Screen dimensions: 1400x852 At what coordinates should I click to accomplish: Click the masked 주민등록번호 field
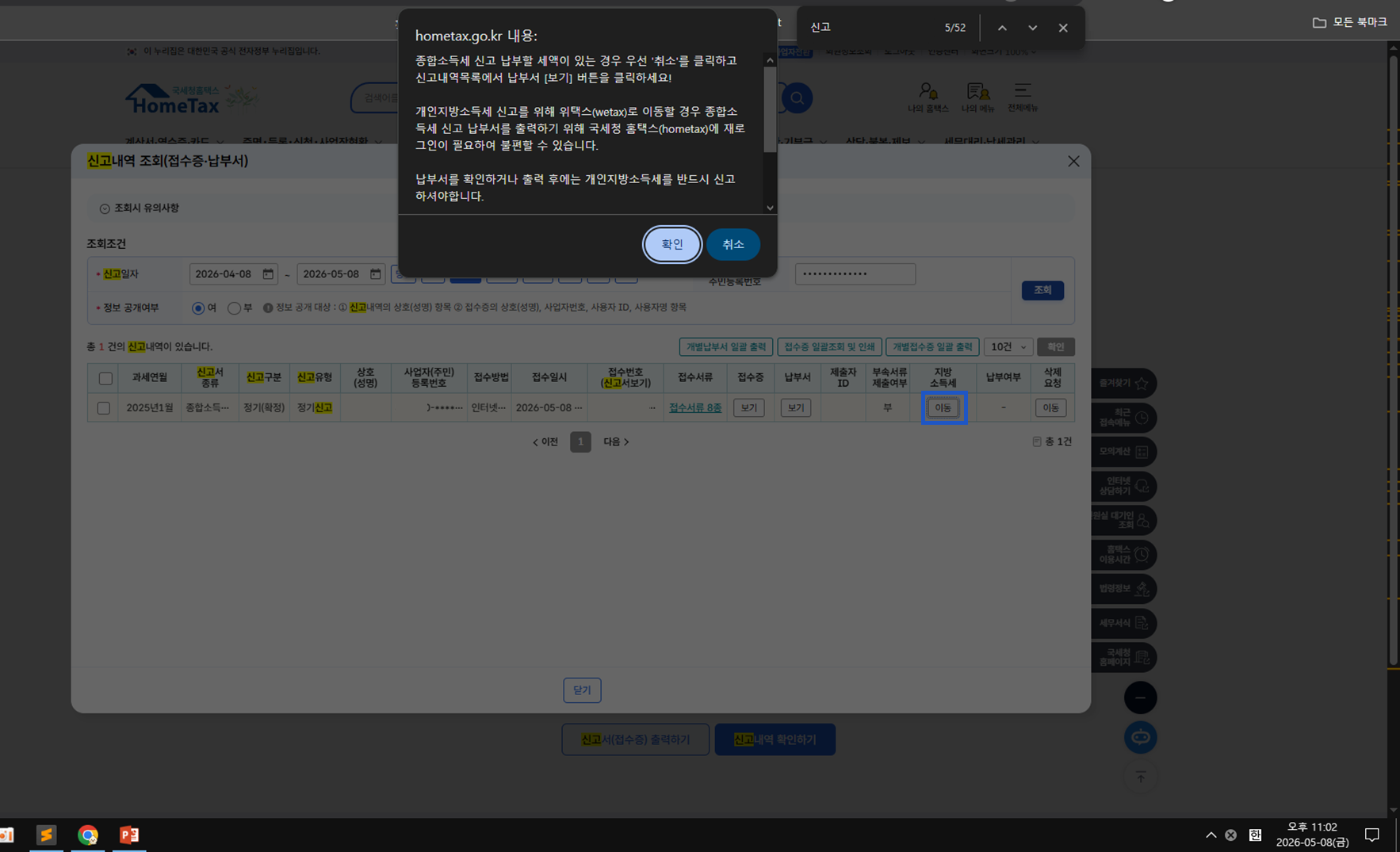click(x=855, y=274)
